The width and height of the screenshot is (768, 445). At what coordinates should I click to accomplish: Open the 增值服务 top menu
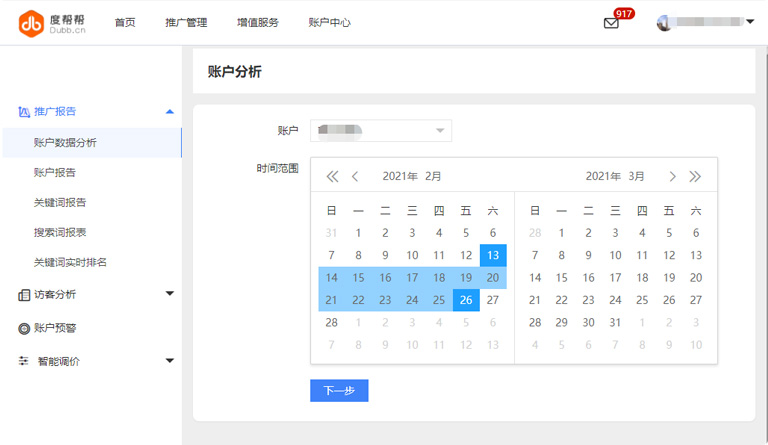tap(258, 23)
